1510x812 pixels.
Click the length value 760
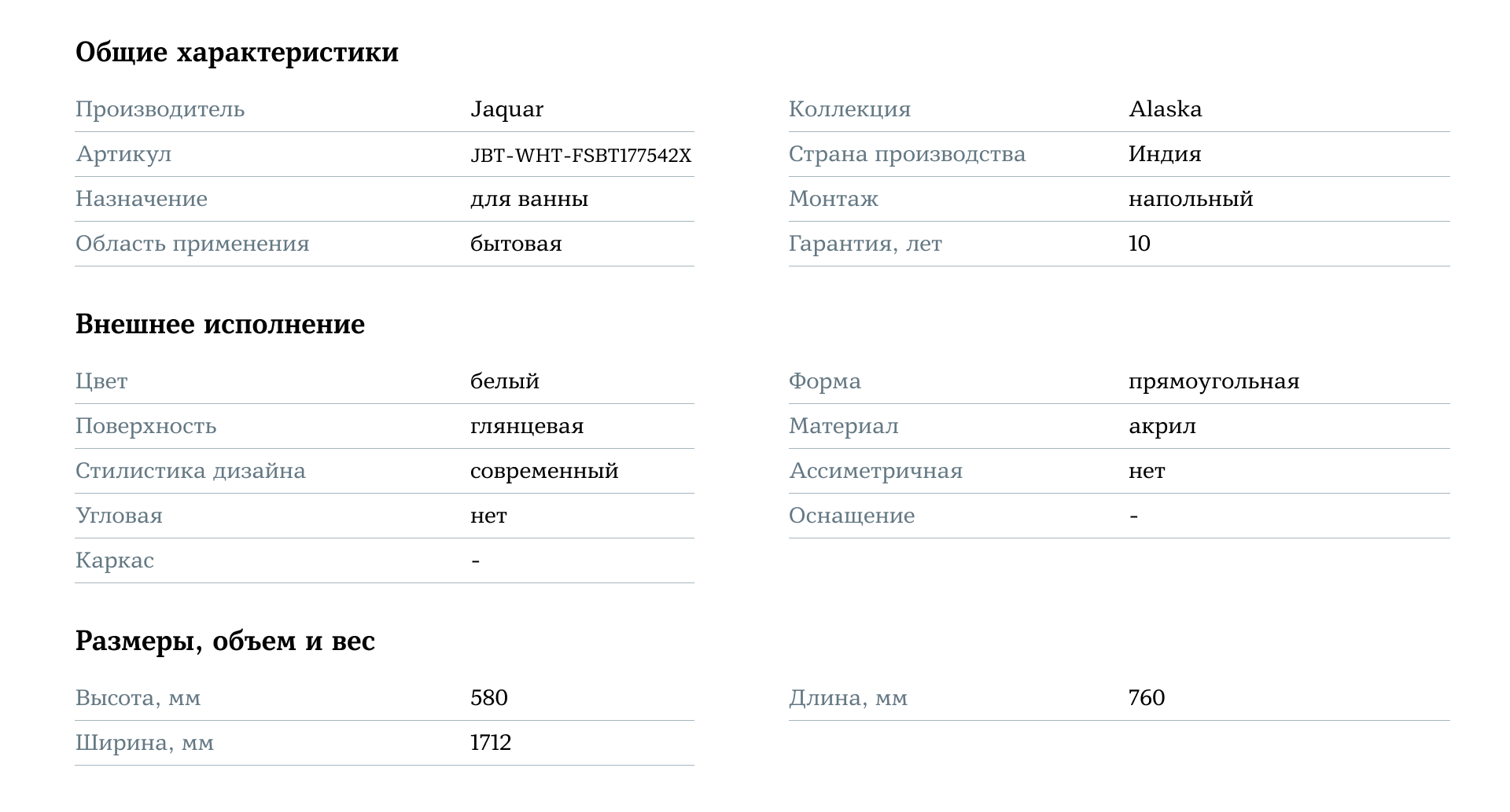point(1147,698)
